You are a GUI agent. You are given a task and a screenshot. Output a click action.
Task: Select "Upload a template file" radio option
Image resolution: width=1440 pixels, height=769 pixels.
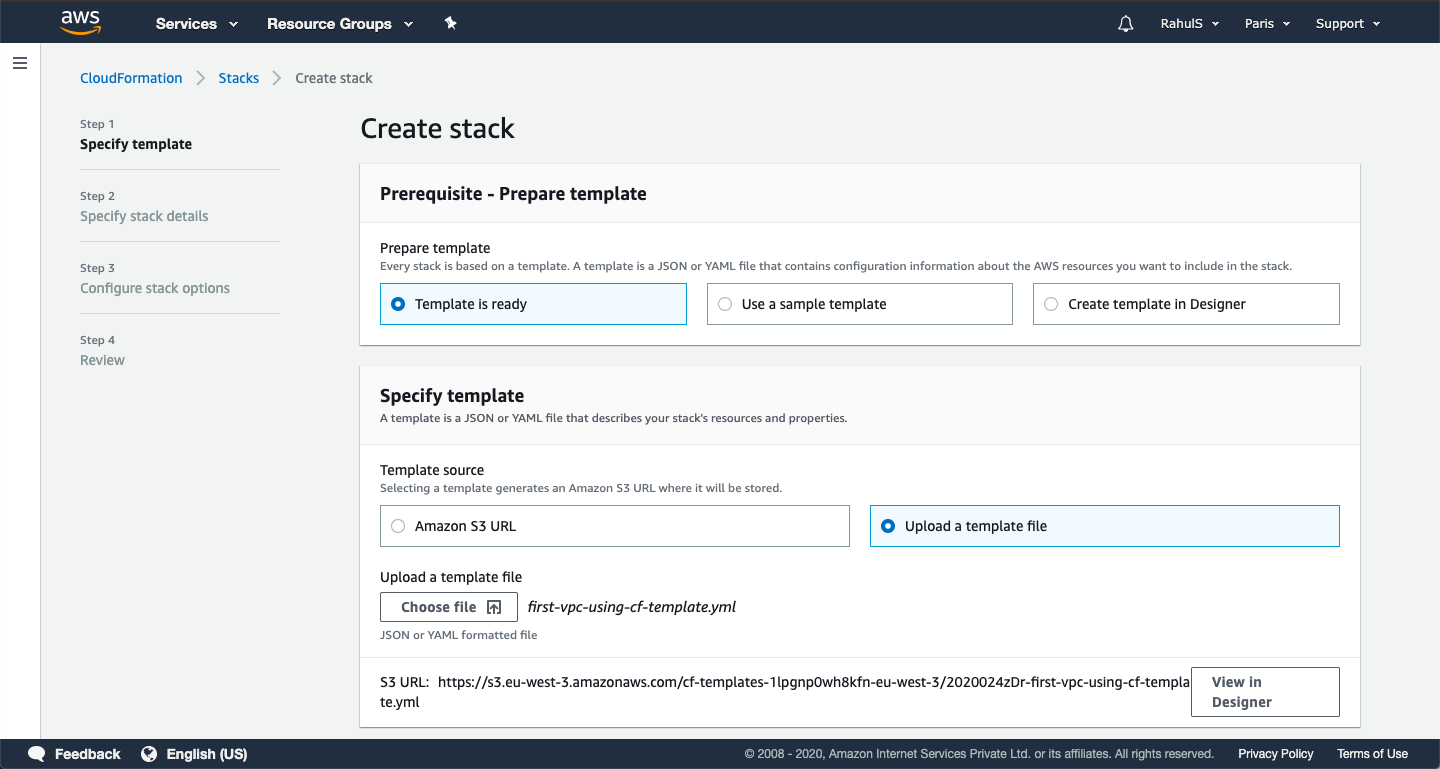pos(888,526)
